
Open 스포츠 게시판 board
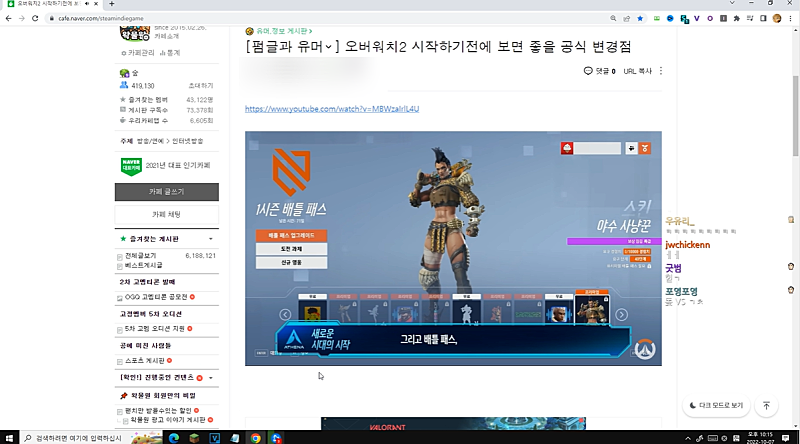pyautogui.click(x=145, y=361)
